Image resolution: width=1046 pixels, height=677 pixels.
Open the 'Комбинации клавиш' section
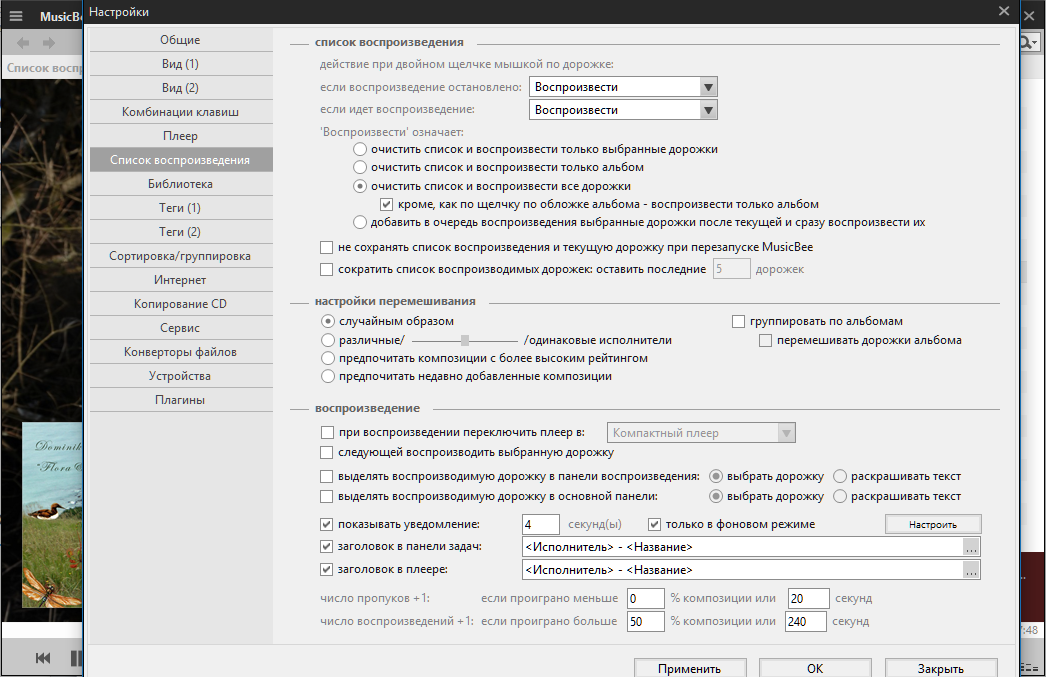point(180,112)
